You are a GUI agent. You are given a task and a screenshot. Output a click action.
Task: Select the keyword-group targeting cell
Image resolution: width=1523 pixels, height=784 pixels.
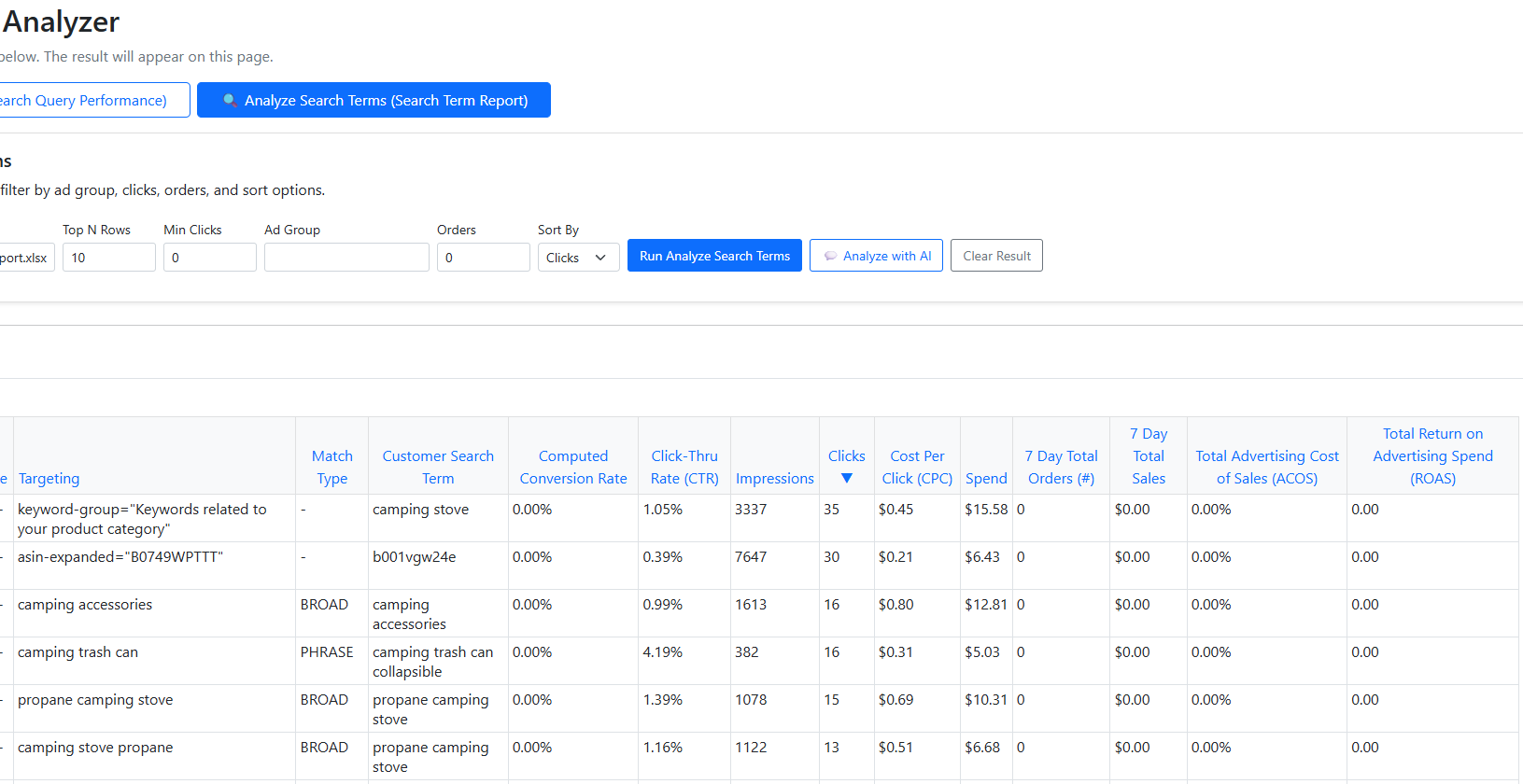[154, 518]
